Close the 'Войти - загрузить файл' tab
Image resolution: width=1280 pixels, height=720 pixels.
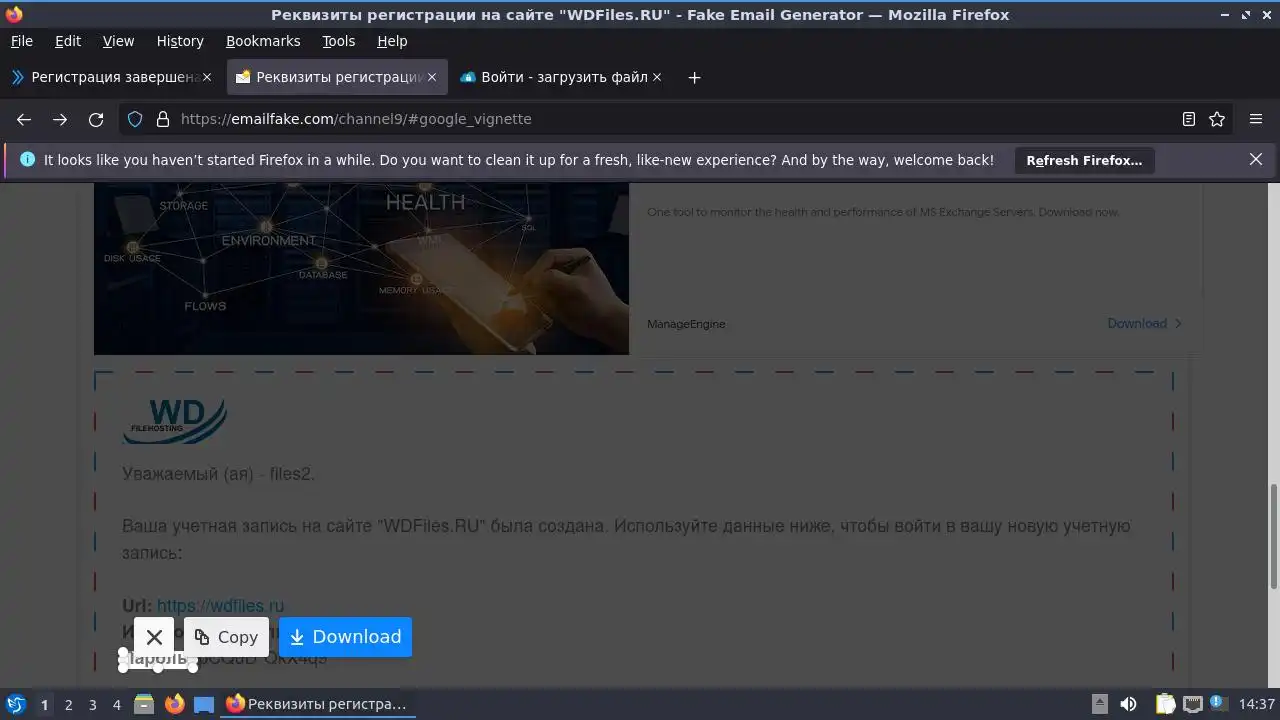(657, 77)
